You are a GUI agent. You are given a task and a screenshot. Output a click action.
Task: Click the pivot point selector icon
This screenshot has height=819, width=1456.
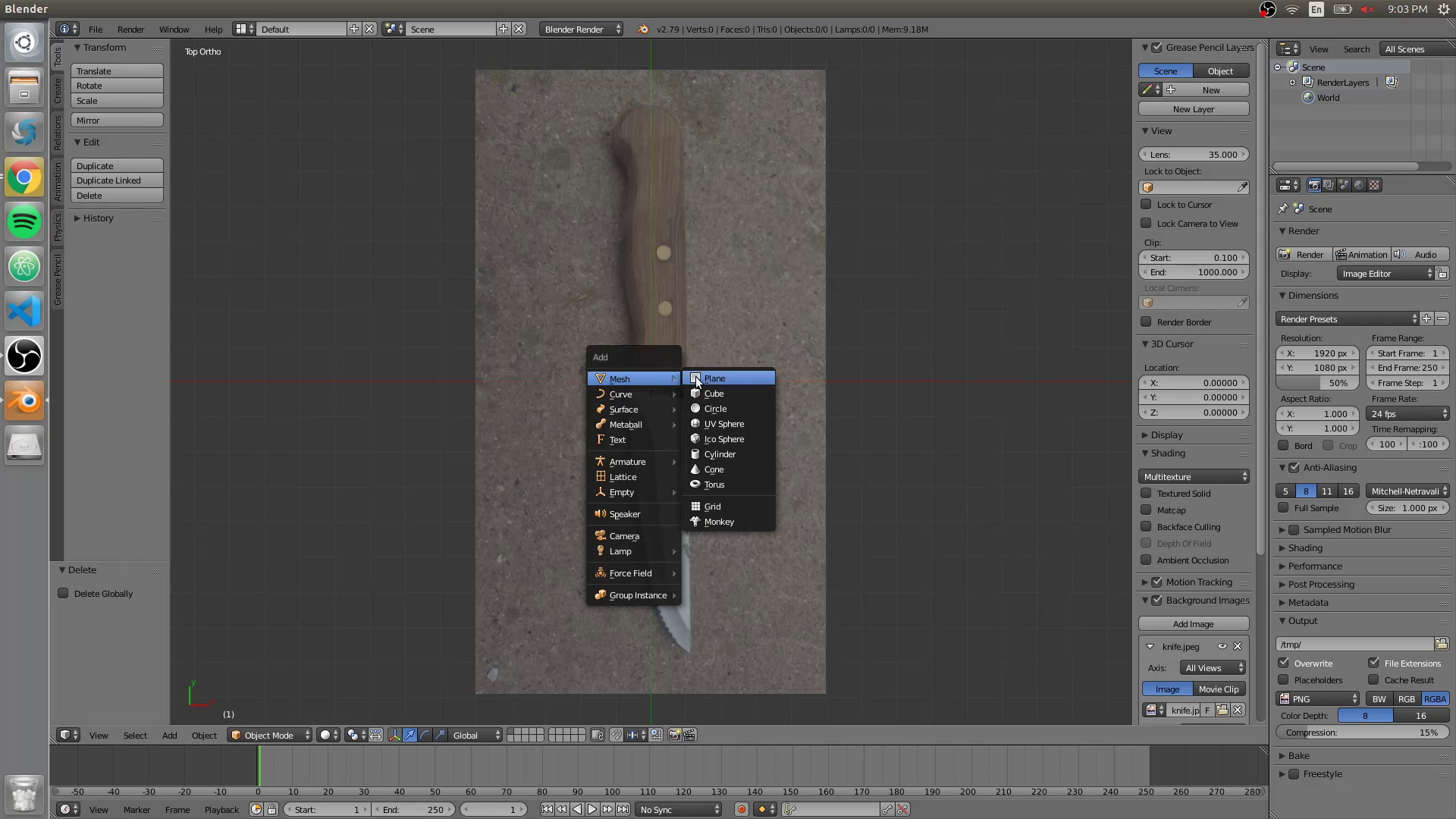point(354,736)
